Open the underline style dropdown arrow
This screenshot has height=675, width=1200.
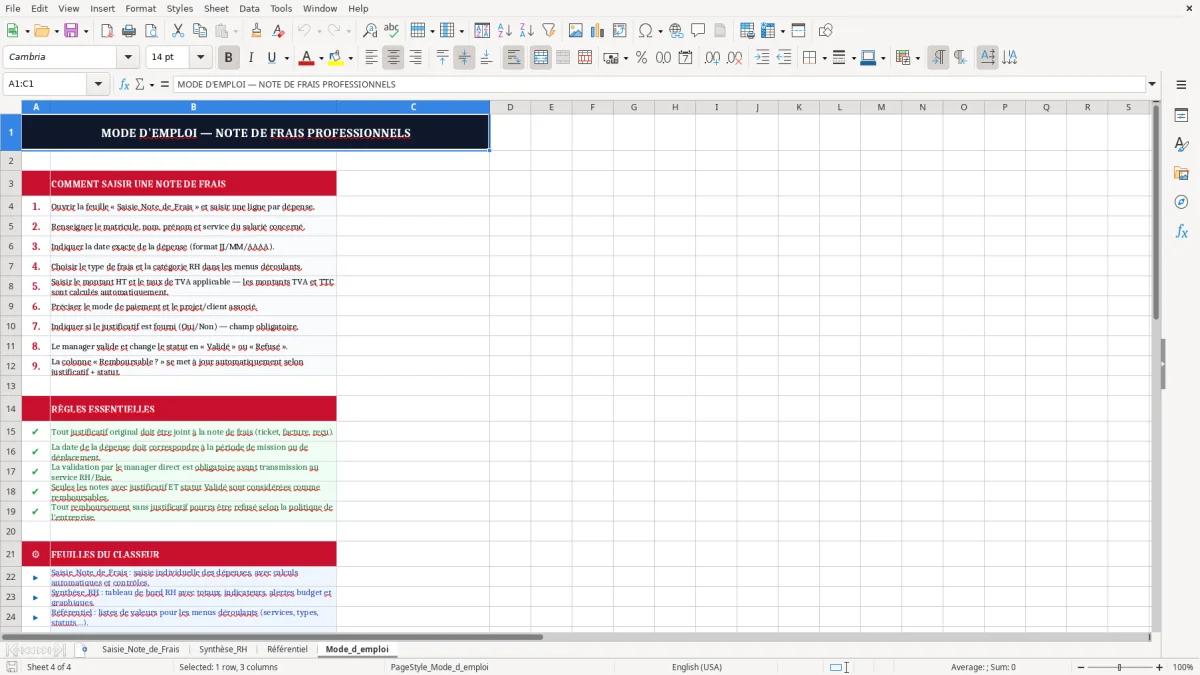pos(286,58)
